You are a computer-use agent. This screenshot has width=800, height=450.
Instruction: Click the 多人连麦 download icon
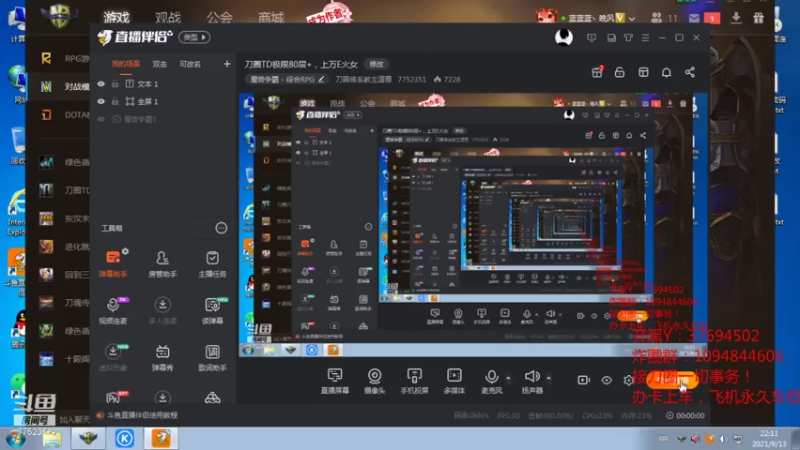click(162, 305)
